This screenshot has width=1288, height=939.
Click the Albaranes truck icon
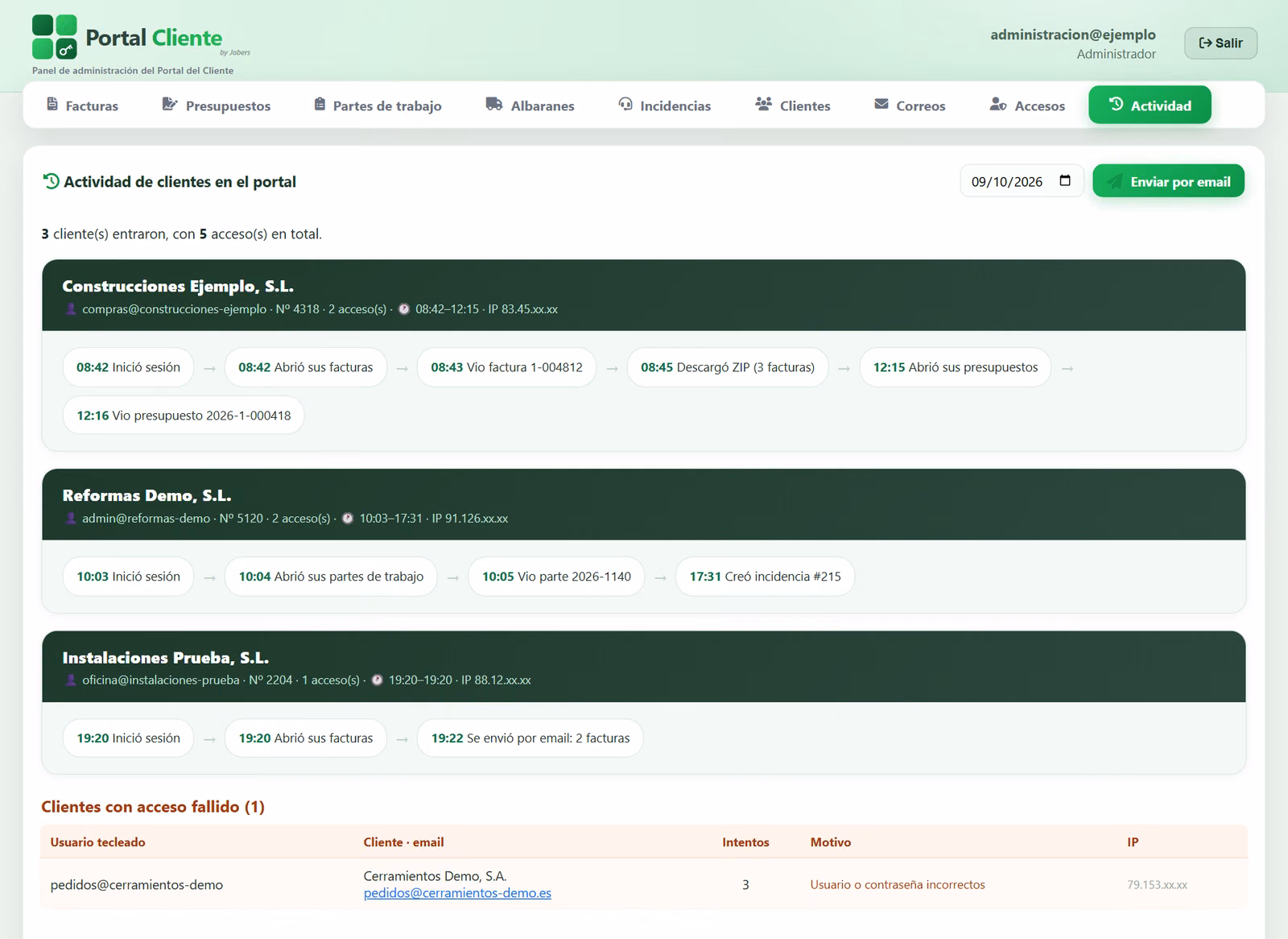[x=494, y=105]
